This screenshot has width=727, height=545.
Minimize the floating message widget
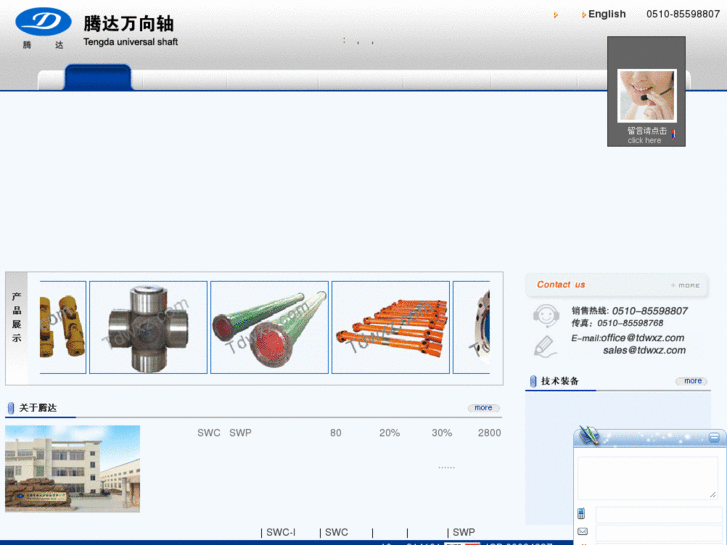714,437
